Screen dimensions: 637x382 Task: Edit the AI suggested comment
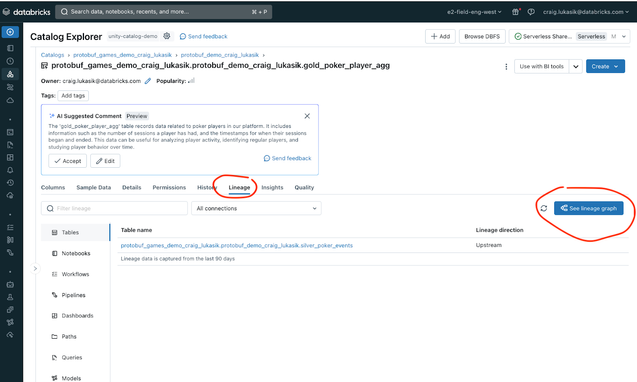click(105, 161)
